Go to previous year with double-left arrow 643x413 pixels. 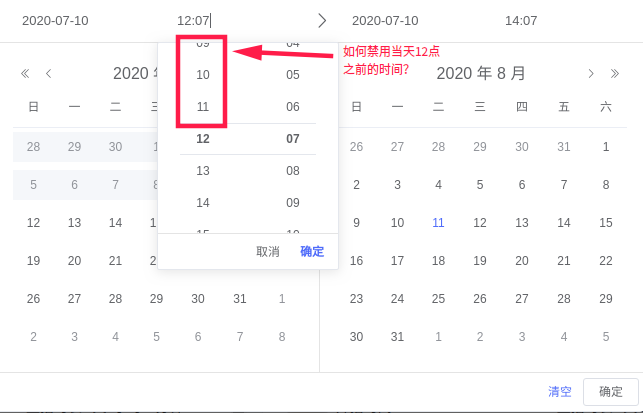pos(25,74)
